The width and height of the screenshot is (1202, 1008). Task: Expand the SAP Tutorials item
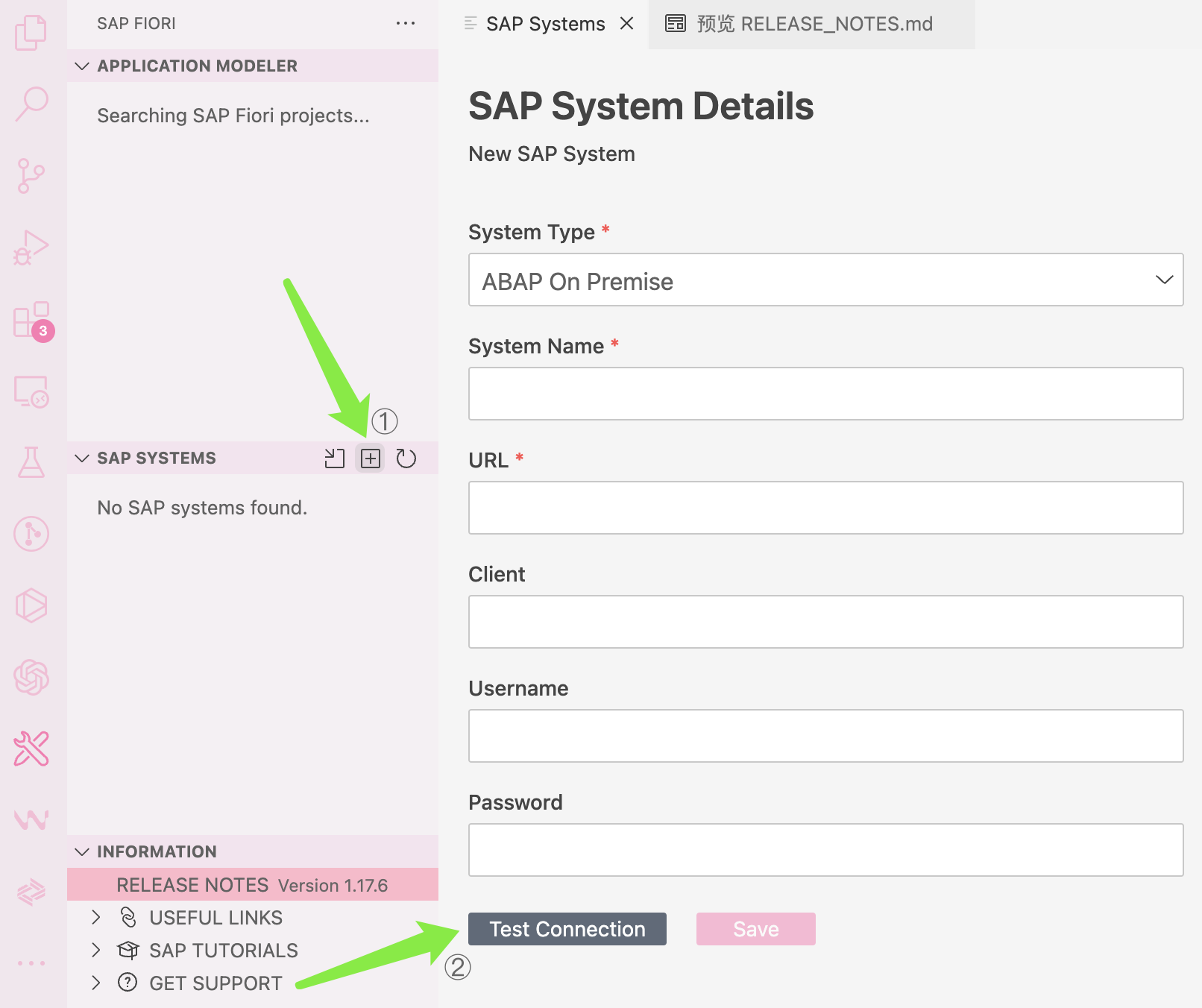96,950
